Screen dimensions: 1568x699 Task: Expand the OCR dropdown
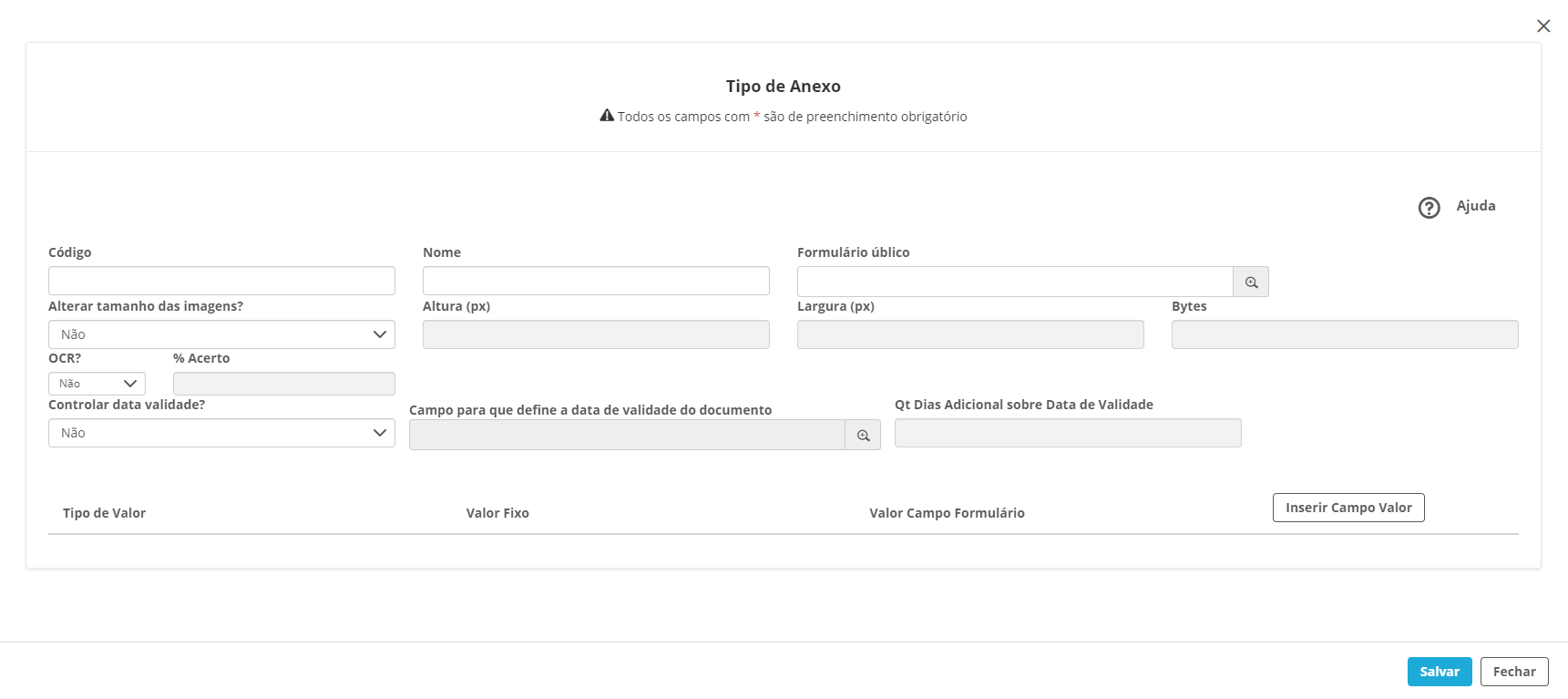tap(97, 384)
